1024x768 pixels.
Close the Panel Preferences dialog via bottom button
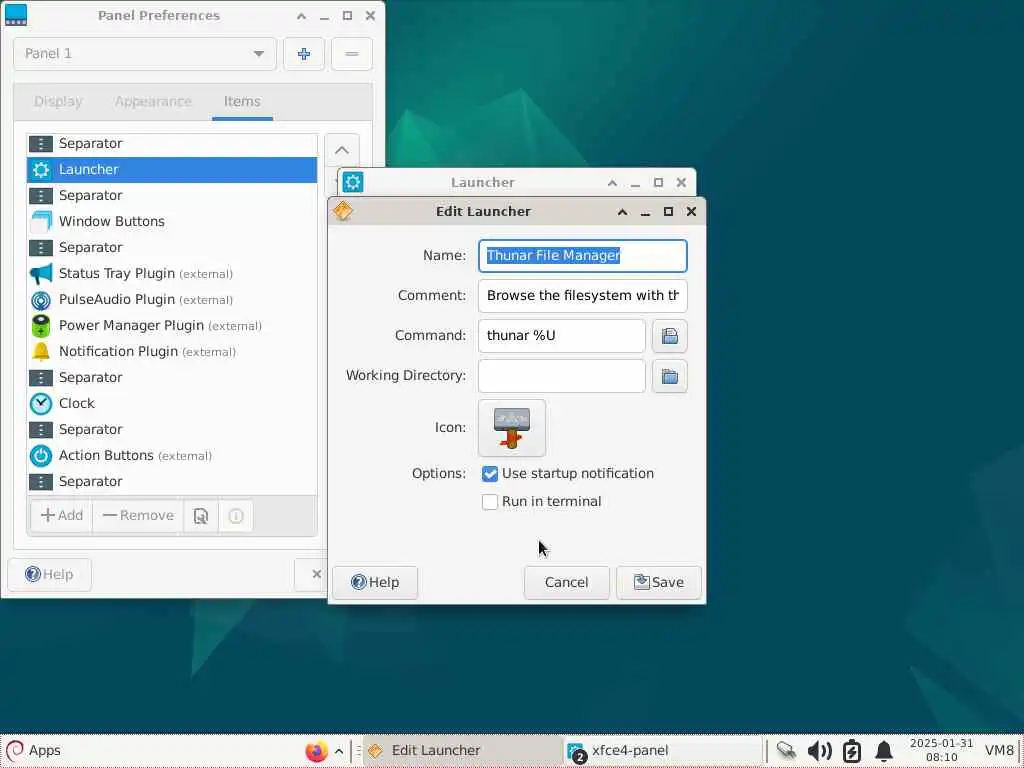point(311,575)
